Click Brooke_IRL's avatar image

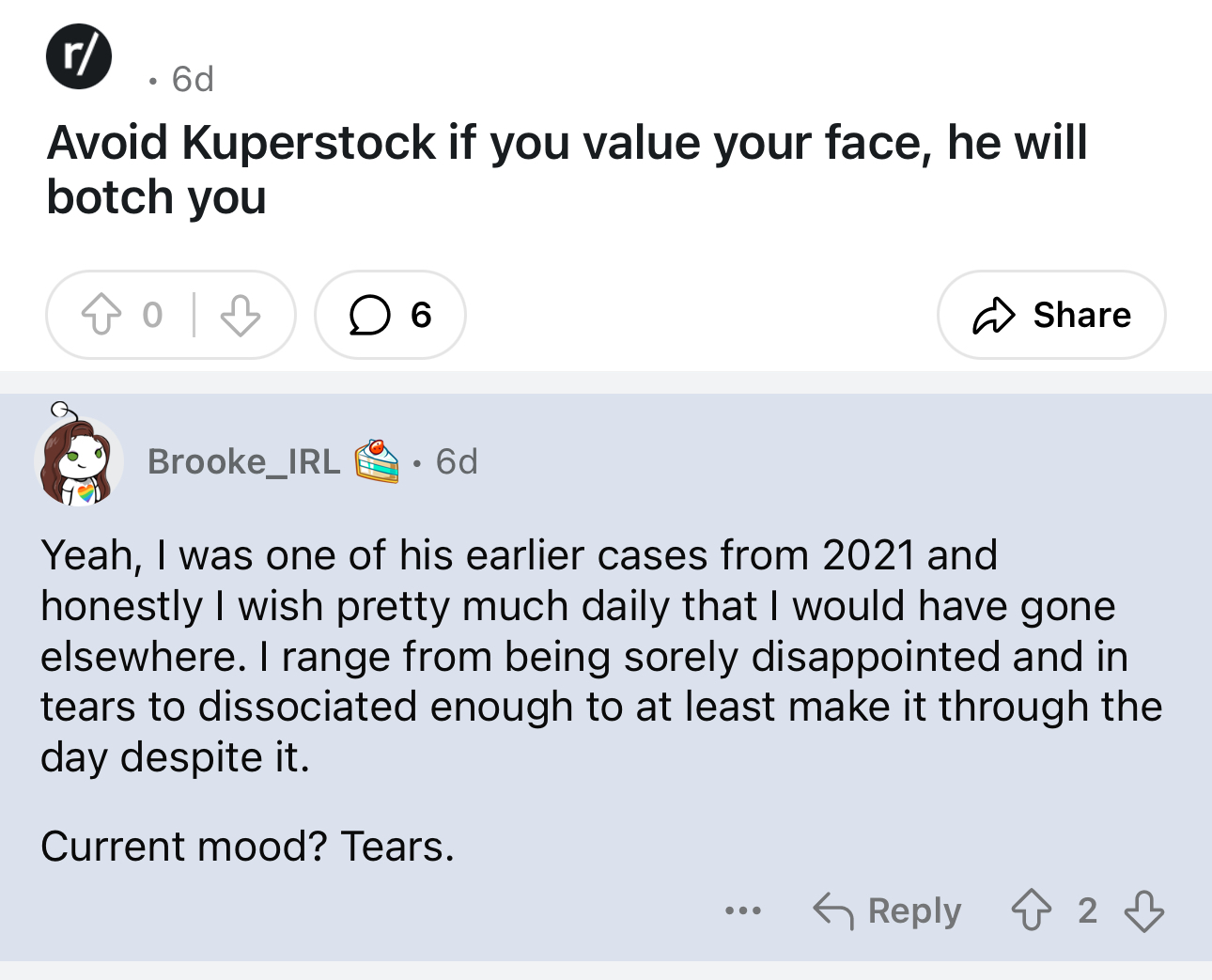pos(79,461)
